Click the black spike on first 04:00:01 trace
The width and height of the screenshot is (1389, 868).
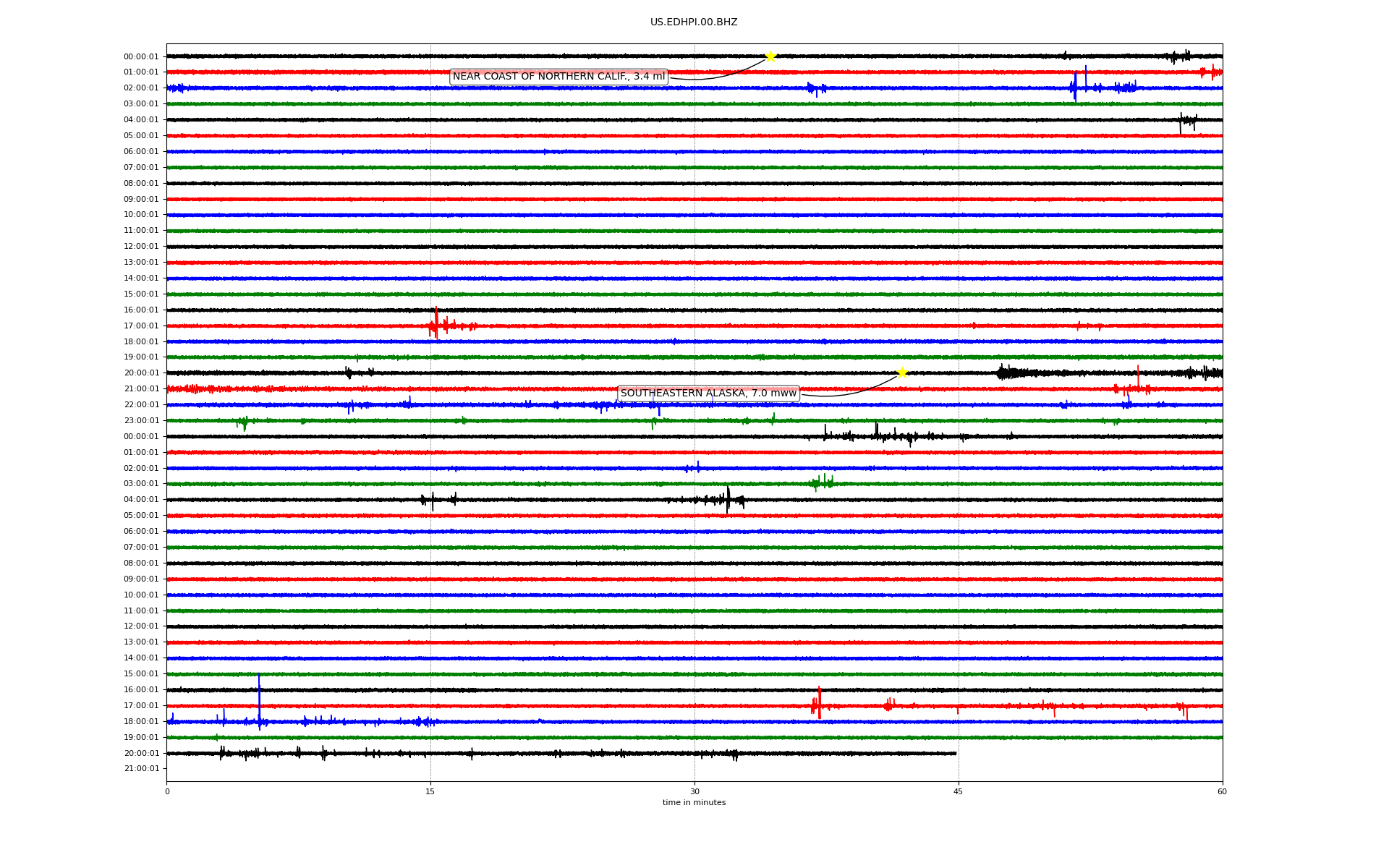click(1181, 122)
